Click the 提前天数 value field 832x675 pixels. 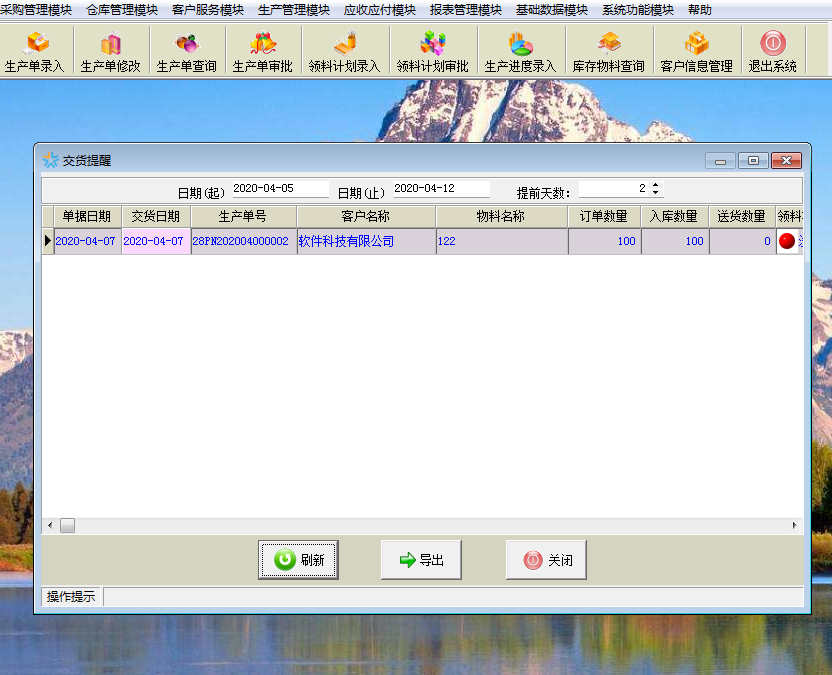click(614, 188)
